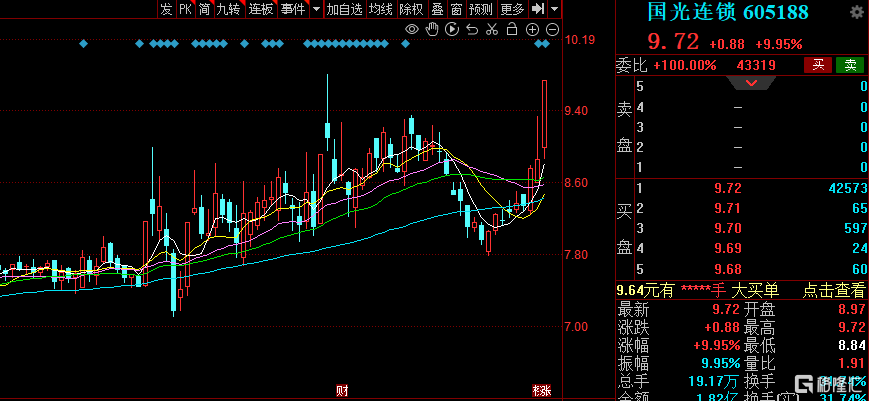Click the 7.80 price axis label

pos(576,255)
